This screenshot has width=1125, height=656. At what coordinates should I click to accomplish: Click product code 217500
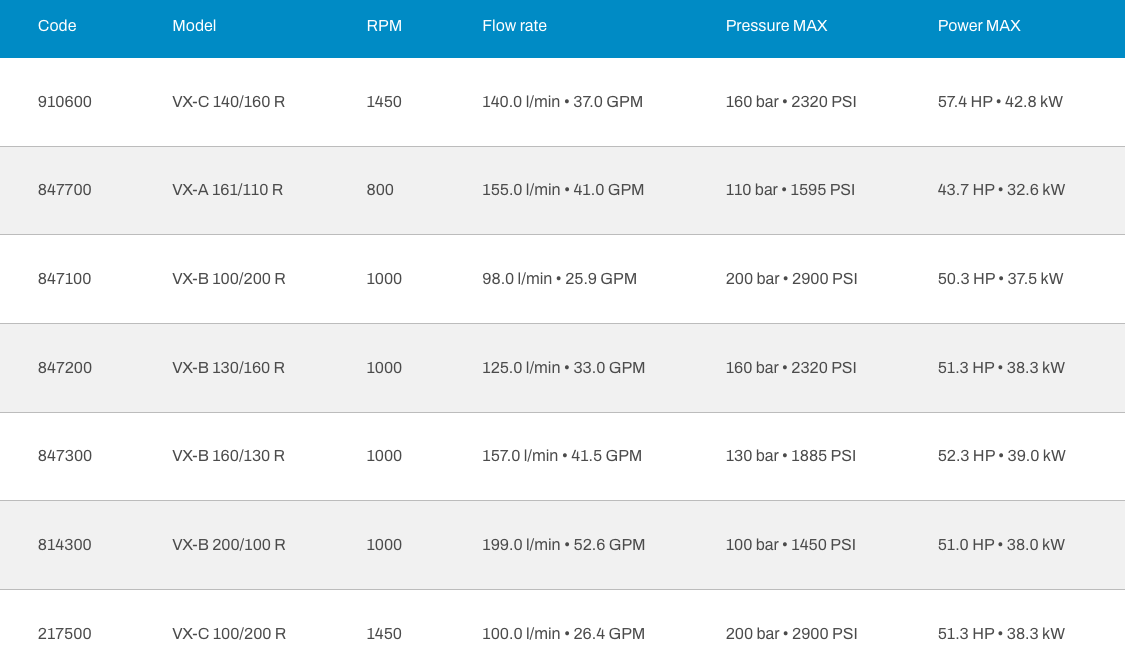coord(65,634)
